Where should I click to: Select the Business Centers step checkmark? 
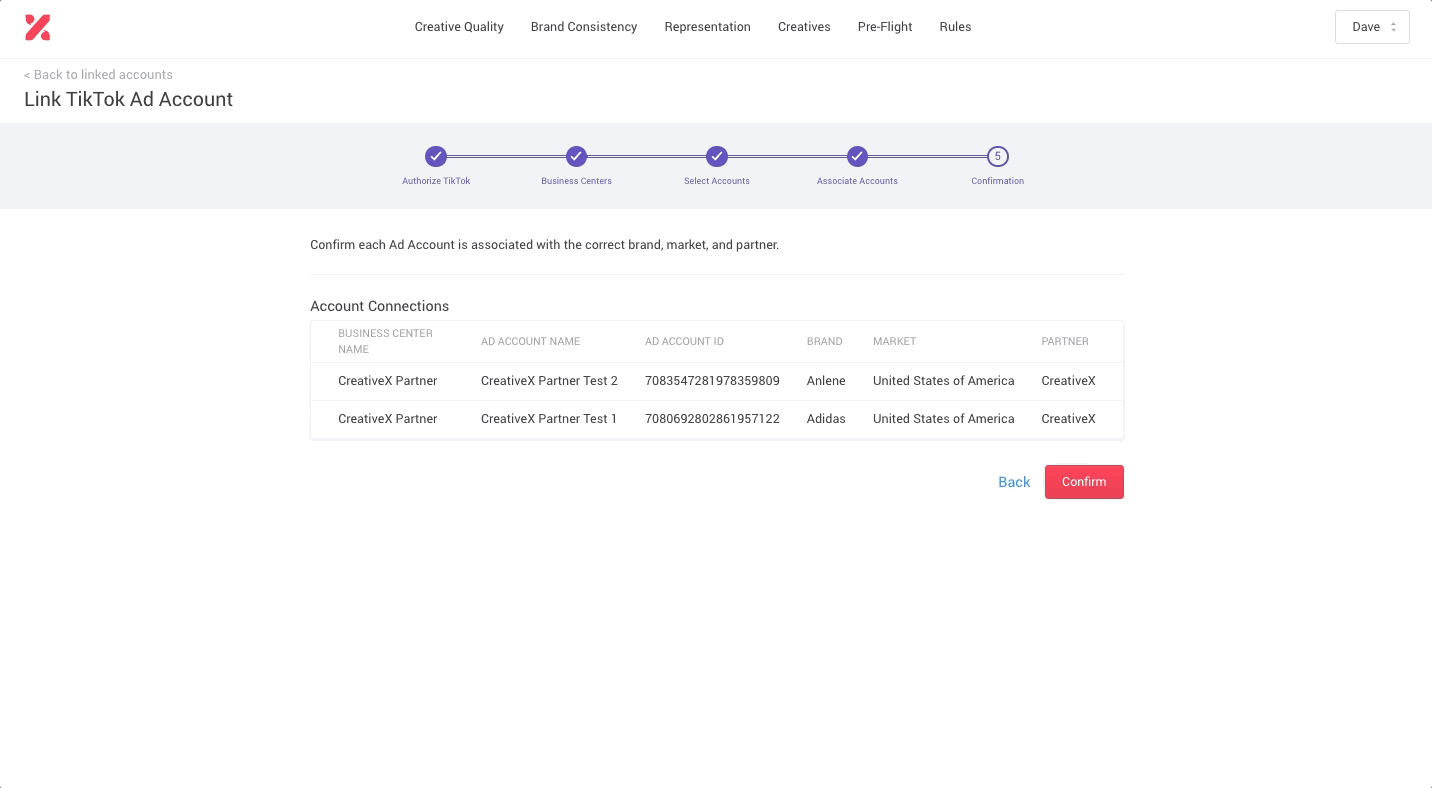(576, 156)
